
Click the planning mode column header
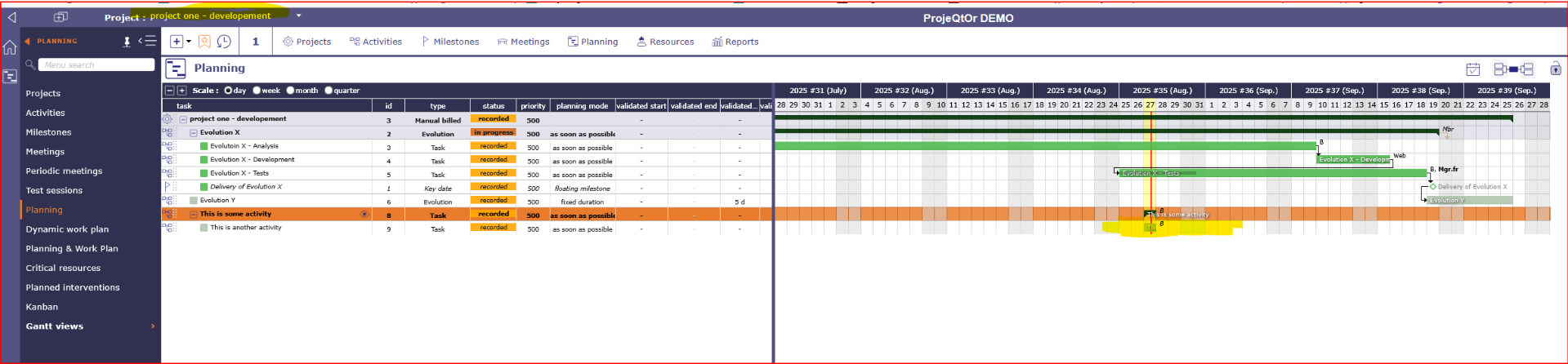[x=582, y=106]
